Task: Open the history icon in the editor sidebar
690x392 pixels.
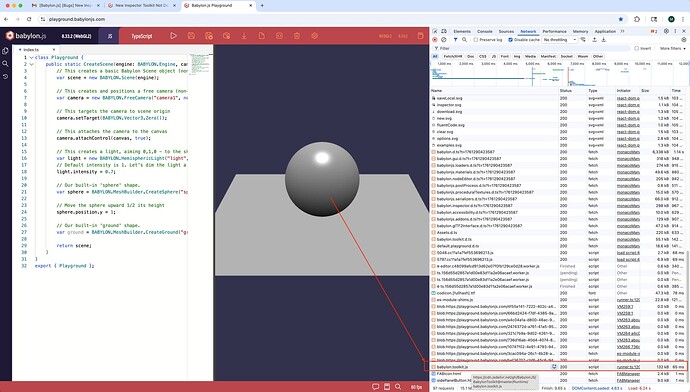Action: pos(5,77)
